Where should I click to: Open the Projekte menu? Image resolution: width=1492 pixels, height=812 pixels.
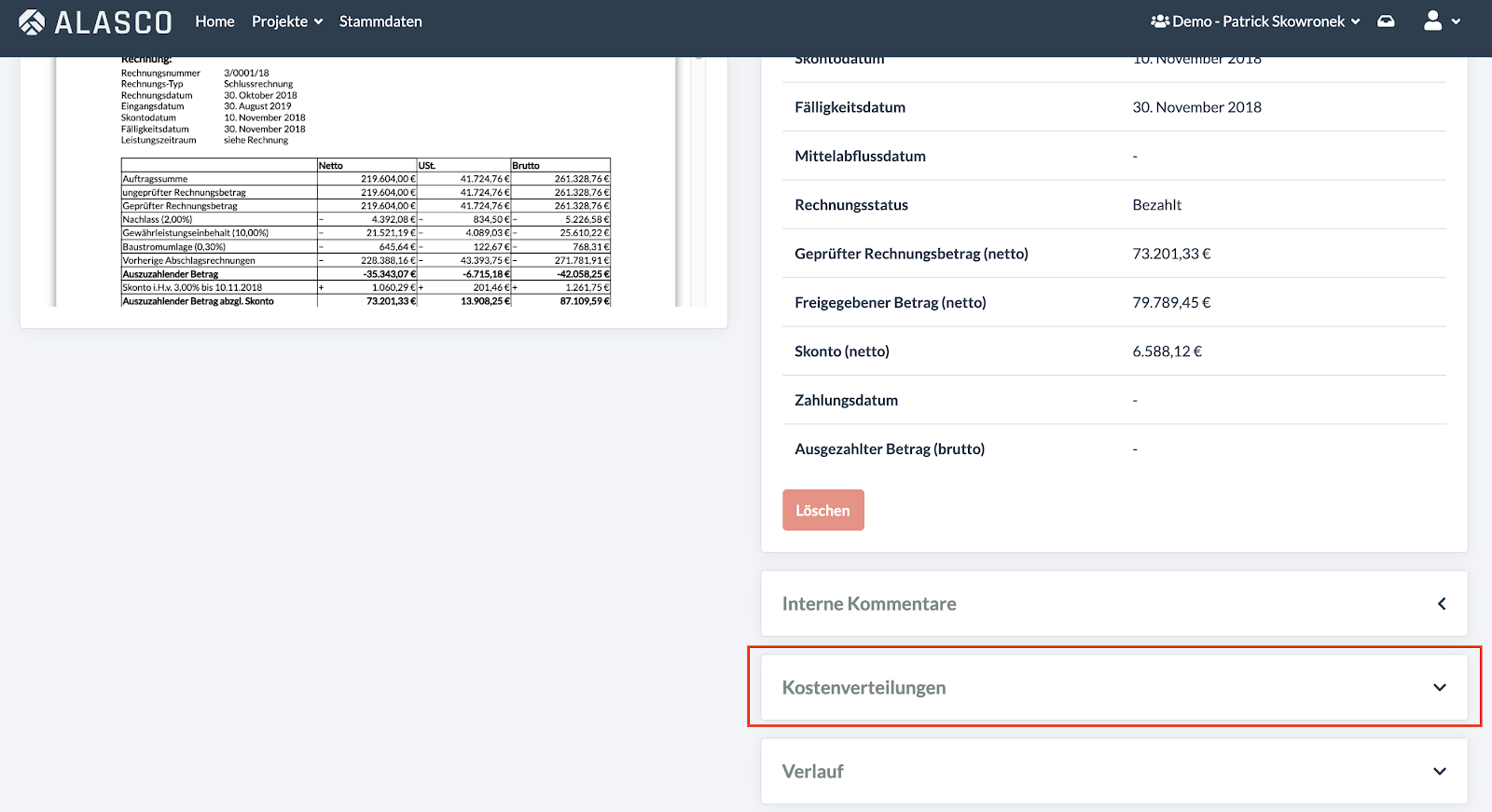pos(287,21)
